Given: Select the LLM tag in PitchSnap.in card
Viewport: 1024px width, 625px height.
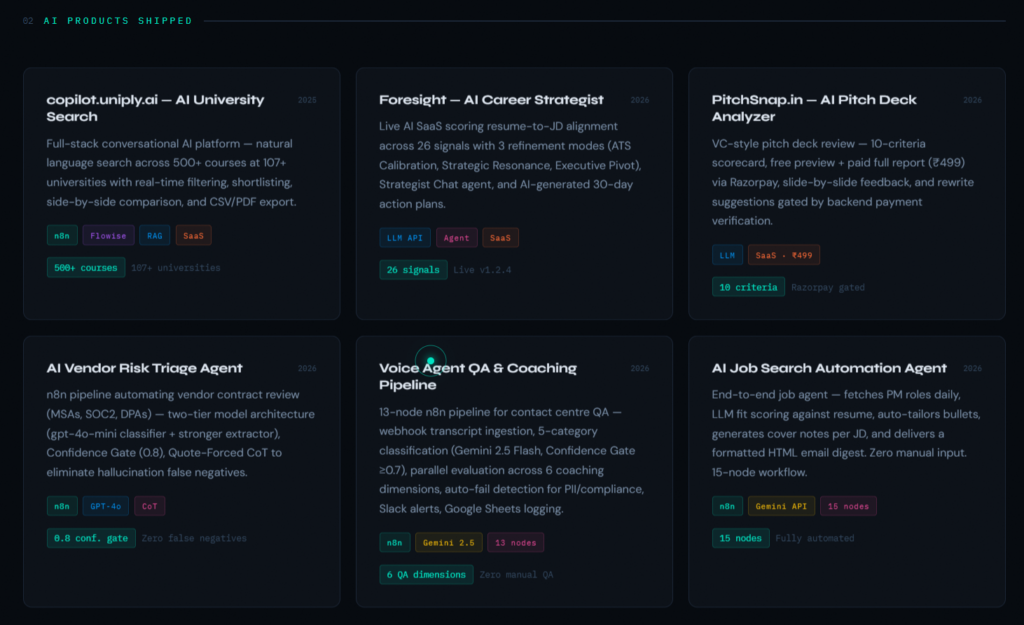Looking at the screenshot, I should (728, 255).
